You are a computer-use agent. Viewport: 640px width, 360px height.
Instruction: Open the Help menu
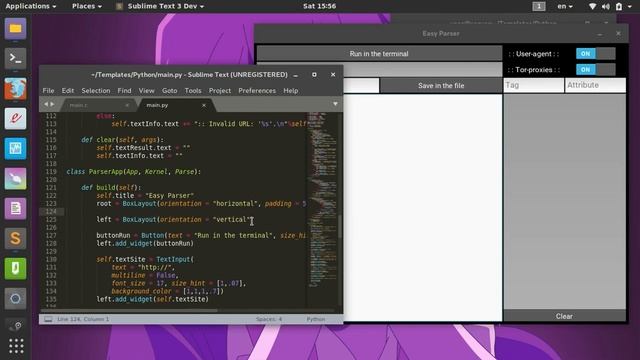click(291, 91)
